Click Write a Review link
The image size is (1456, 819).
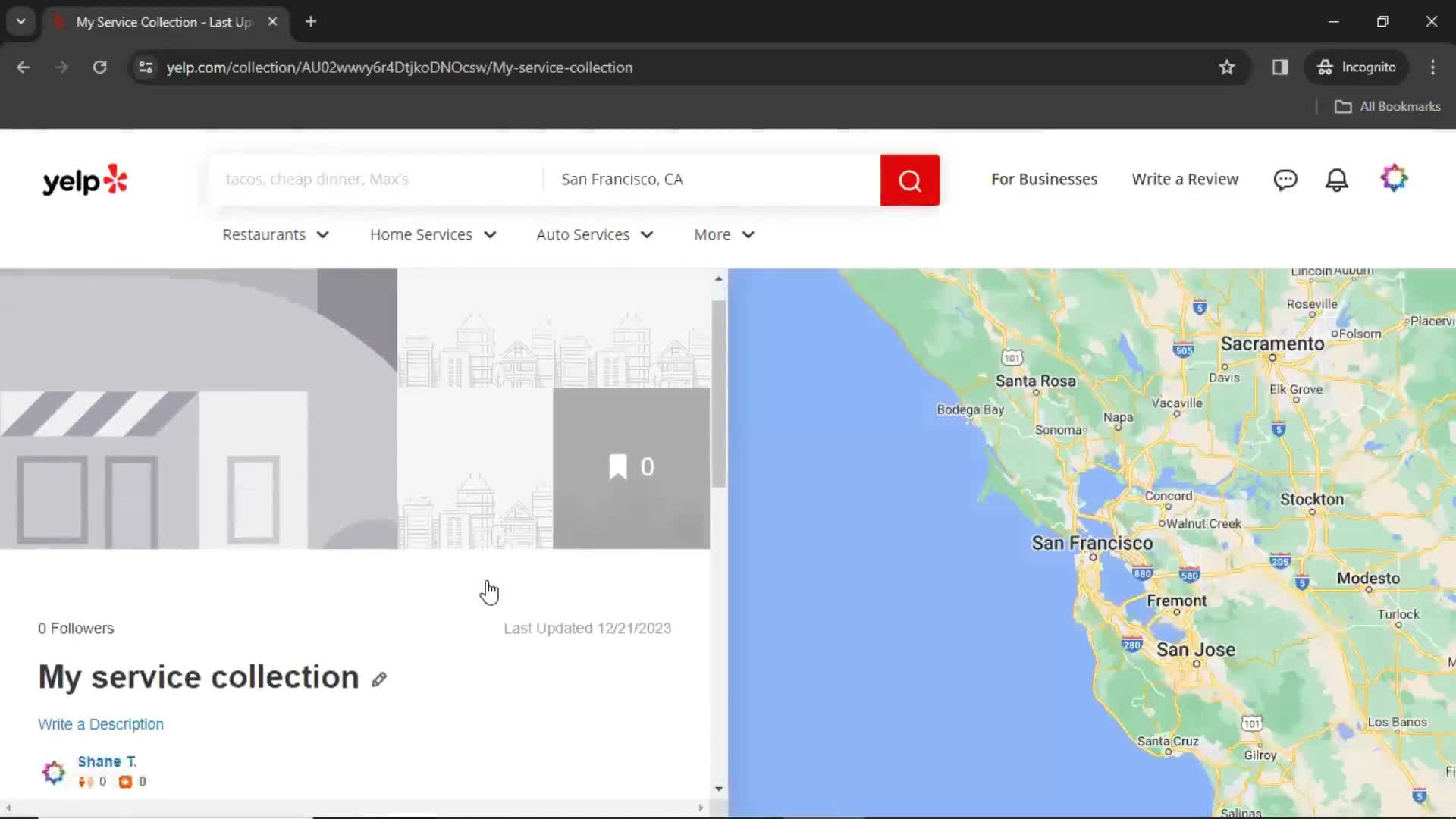tap(1185, 180)
